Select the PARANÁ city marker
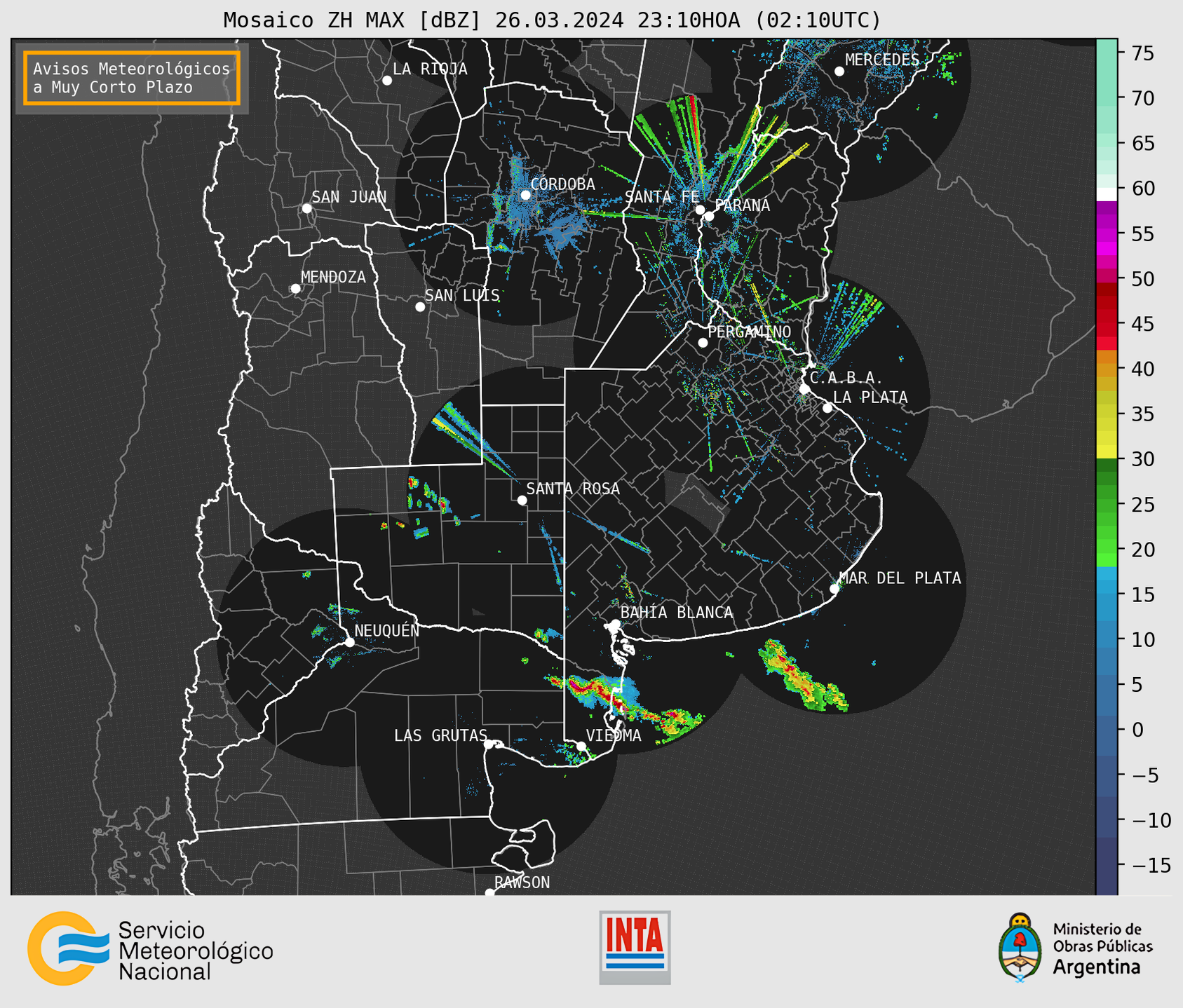 [x=709, y=216]
